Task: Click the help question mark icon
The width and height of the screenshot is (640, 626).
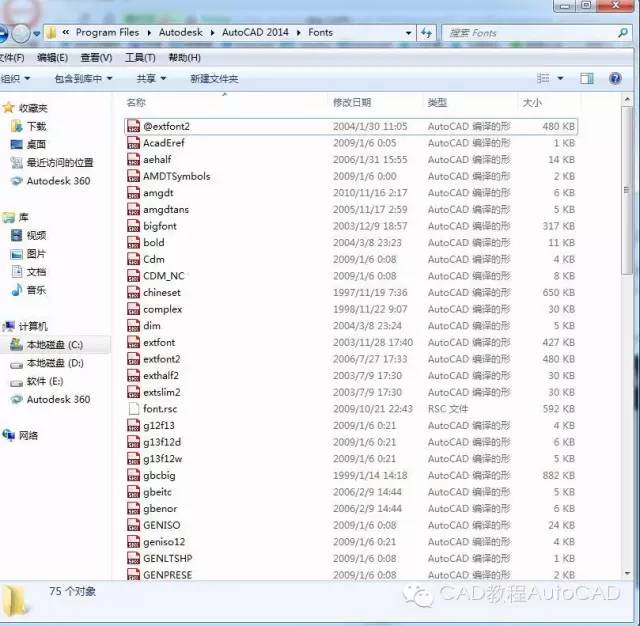Action: point(615,78)
